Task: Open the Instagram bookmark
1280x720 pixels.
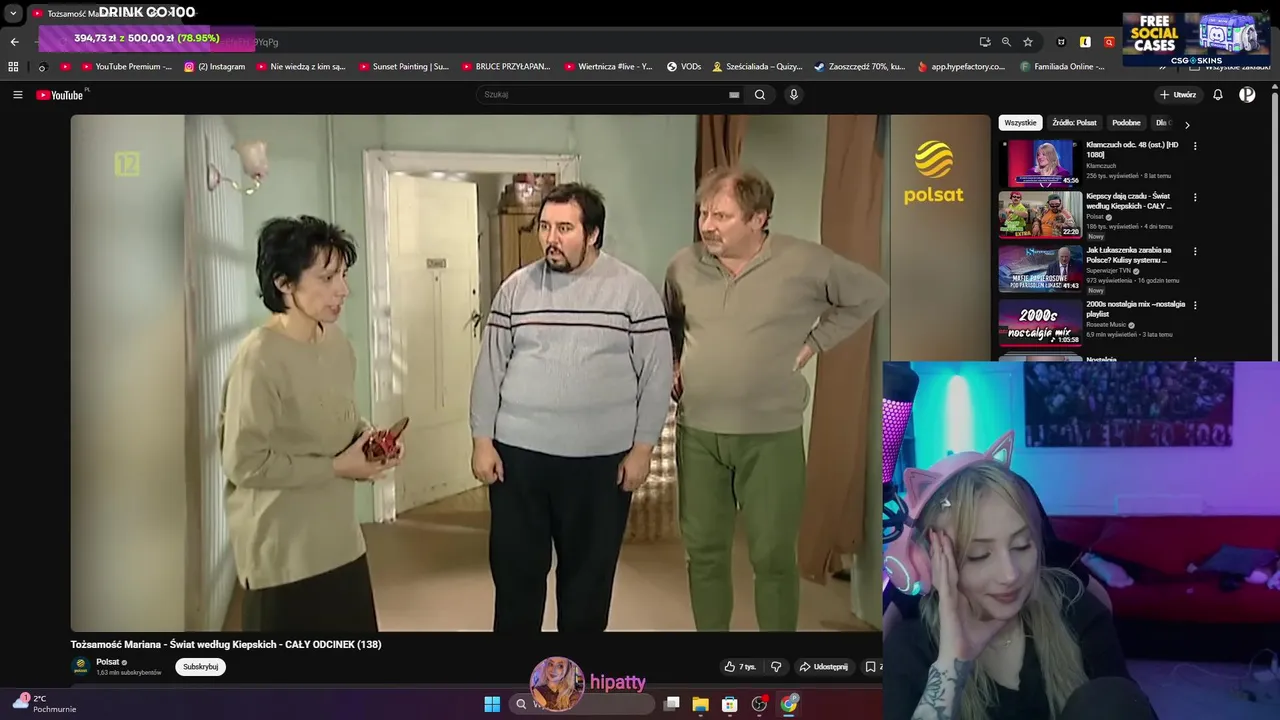Action: pos(214,67)
